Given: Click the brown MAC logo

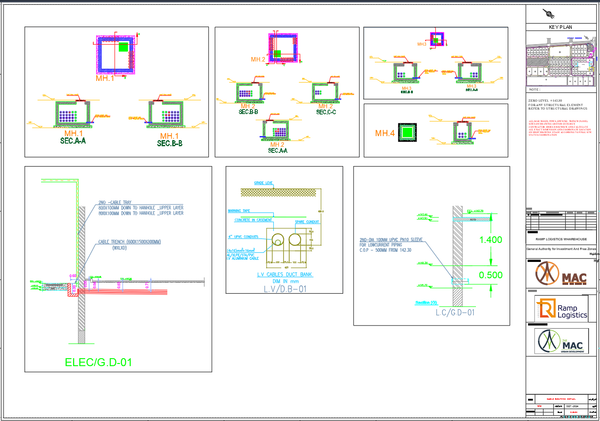Looking at the screenshot, I should pos(561,273).
